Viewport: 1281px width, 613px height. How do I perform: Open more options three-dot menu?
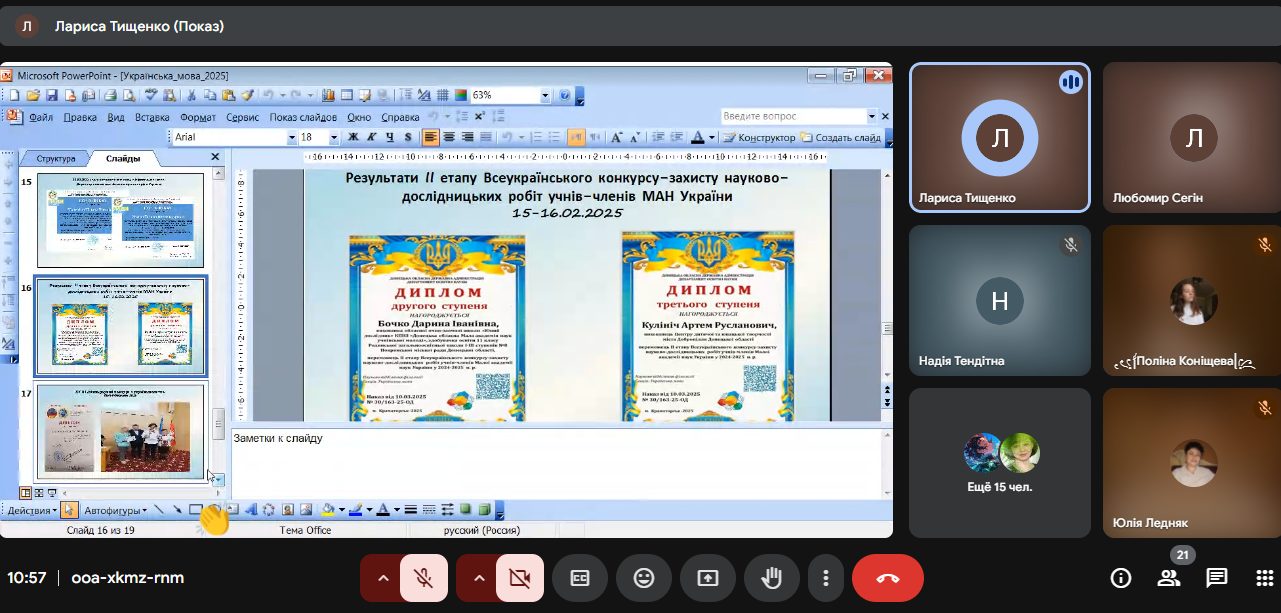point(826,578)
